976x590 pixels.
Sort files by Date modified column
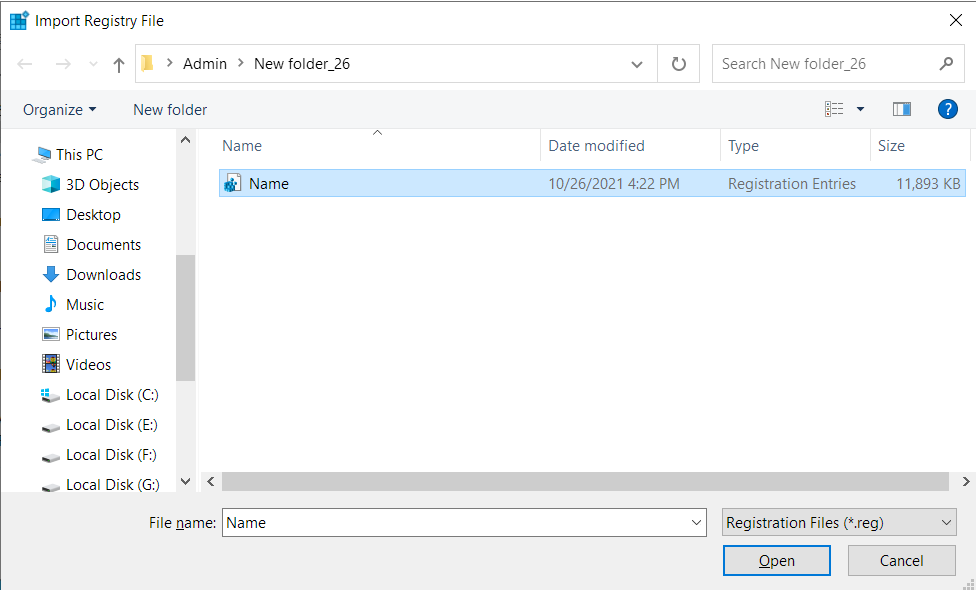[x=593, y=146]
